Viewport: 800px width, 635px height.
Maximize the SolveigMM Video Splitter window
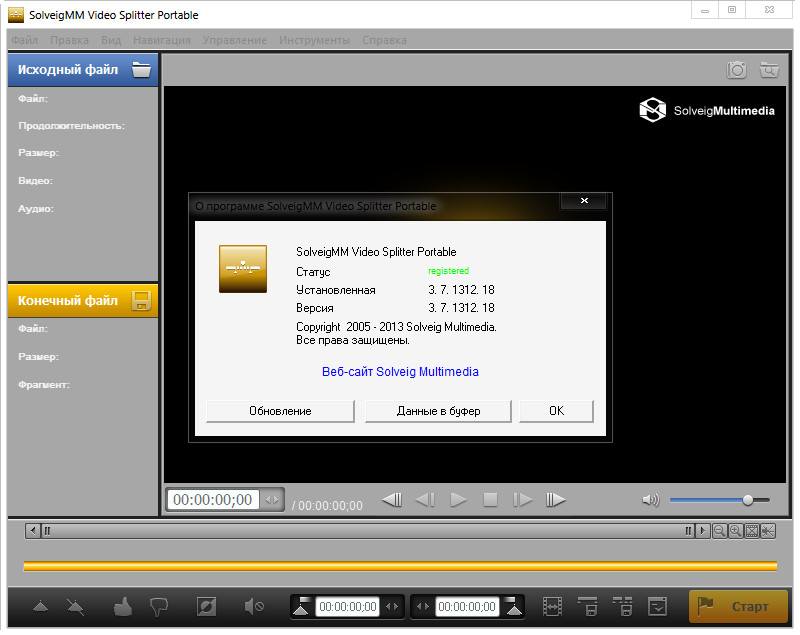[732, 10]
